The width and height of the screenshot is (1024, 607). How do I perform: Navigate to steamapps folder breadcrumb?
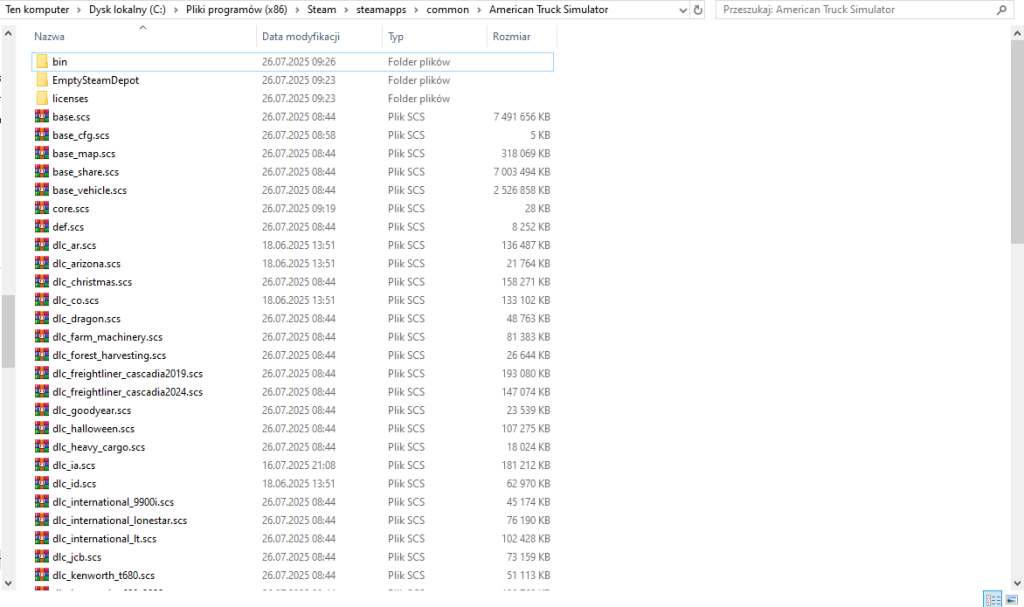click(381, 10)
